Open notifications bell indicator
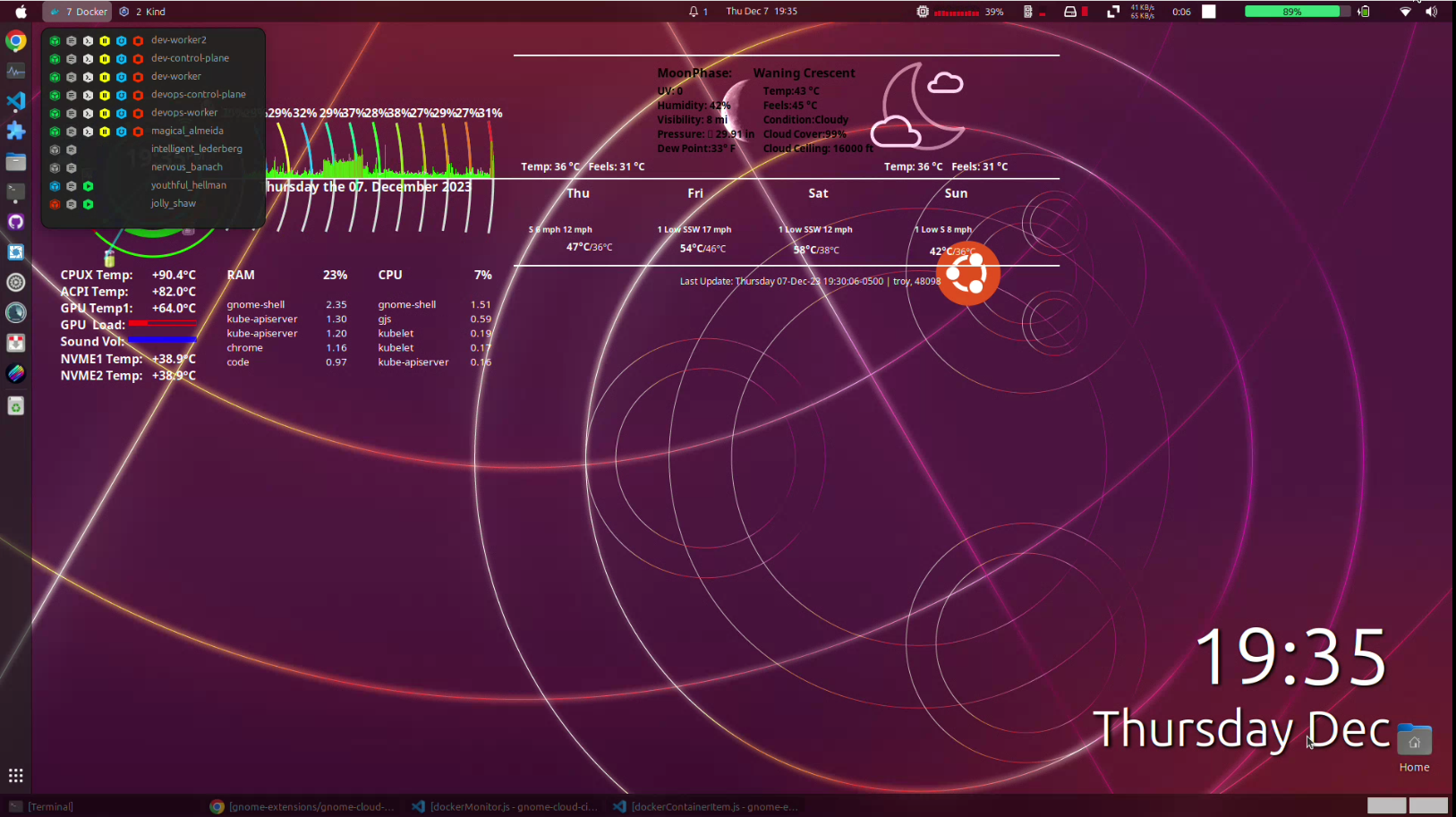This screenshot has width=1456, height=817. point(698,12)
